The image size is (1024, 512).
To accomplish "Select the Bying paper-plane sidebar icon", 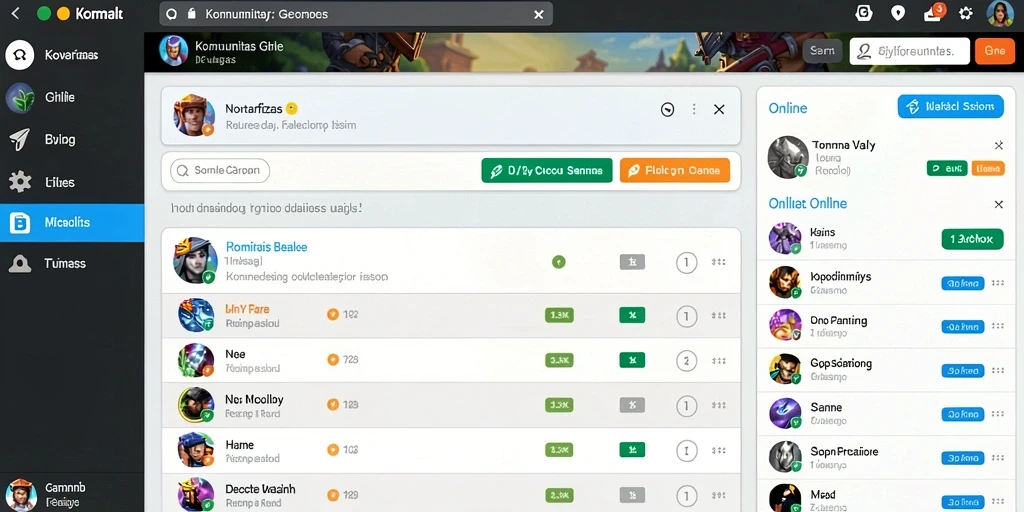I will [x=20, y=140].
